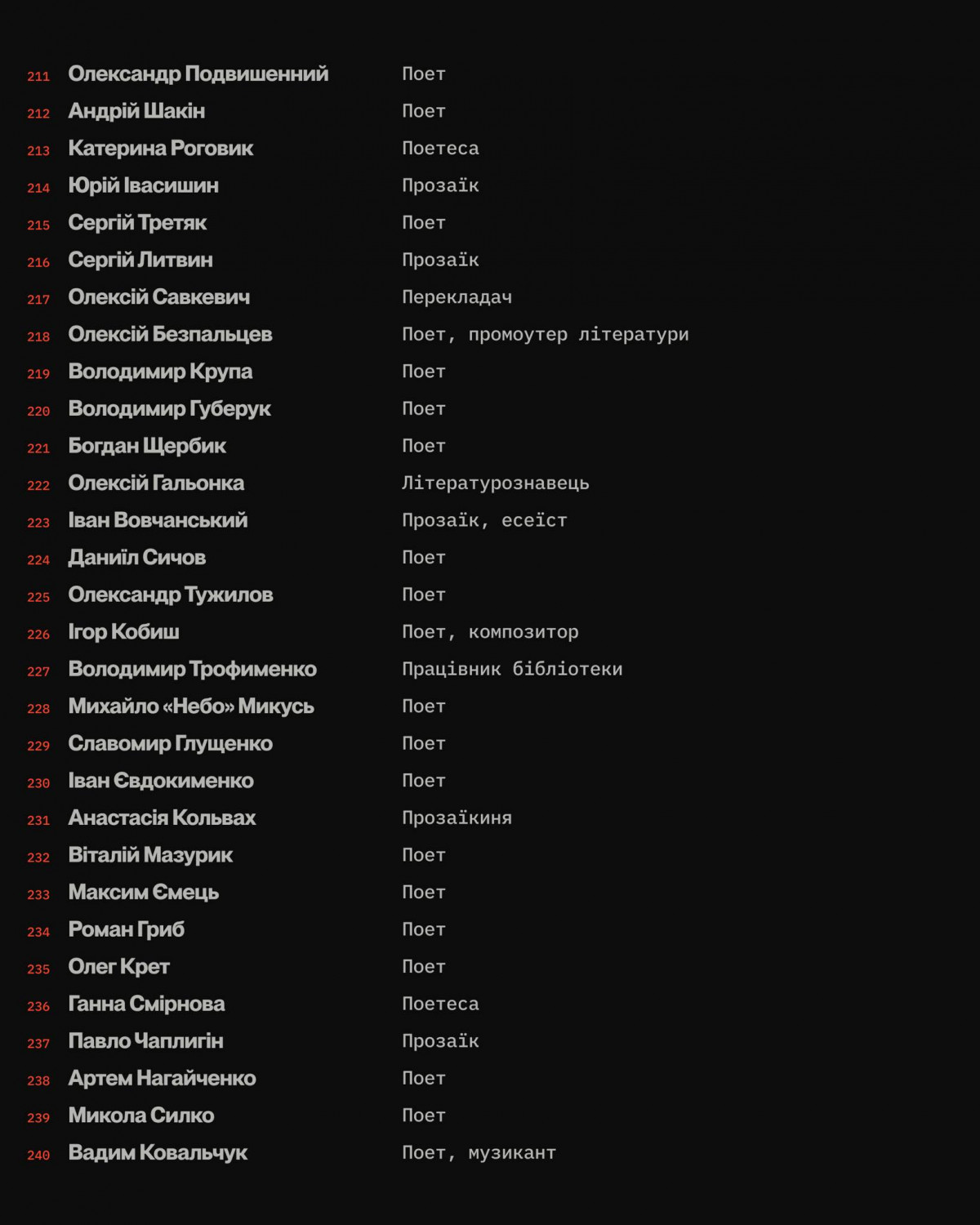Open Ганна Смірнова's entry
The height and width of the screenshot is (1225, 980).
tap(146, 1004)
